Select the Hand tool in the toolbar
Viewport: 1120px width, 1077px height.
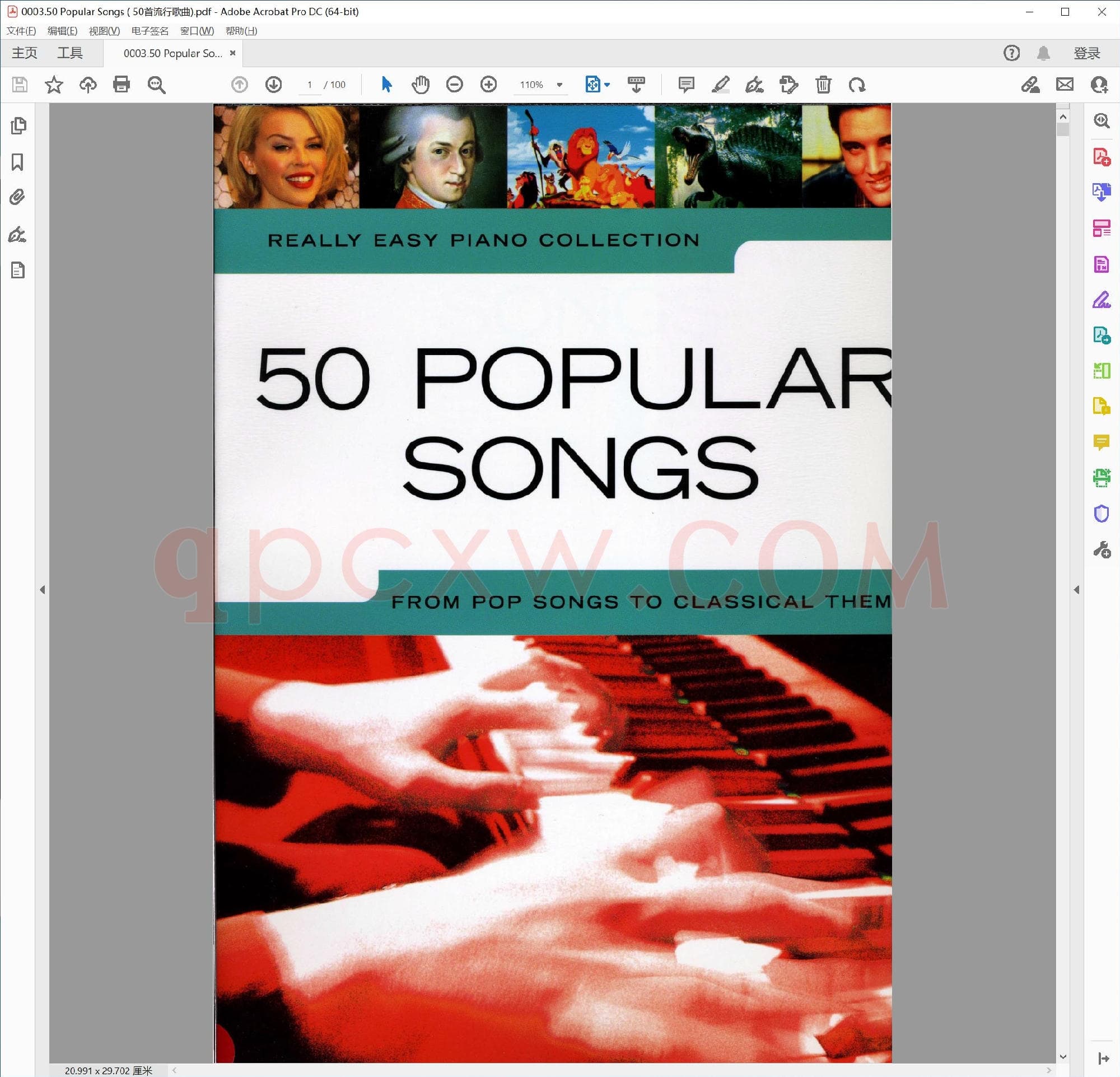tap(420, 85)
